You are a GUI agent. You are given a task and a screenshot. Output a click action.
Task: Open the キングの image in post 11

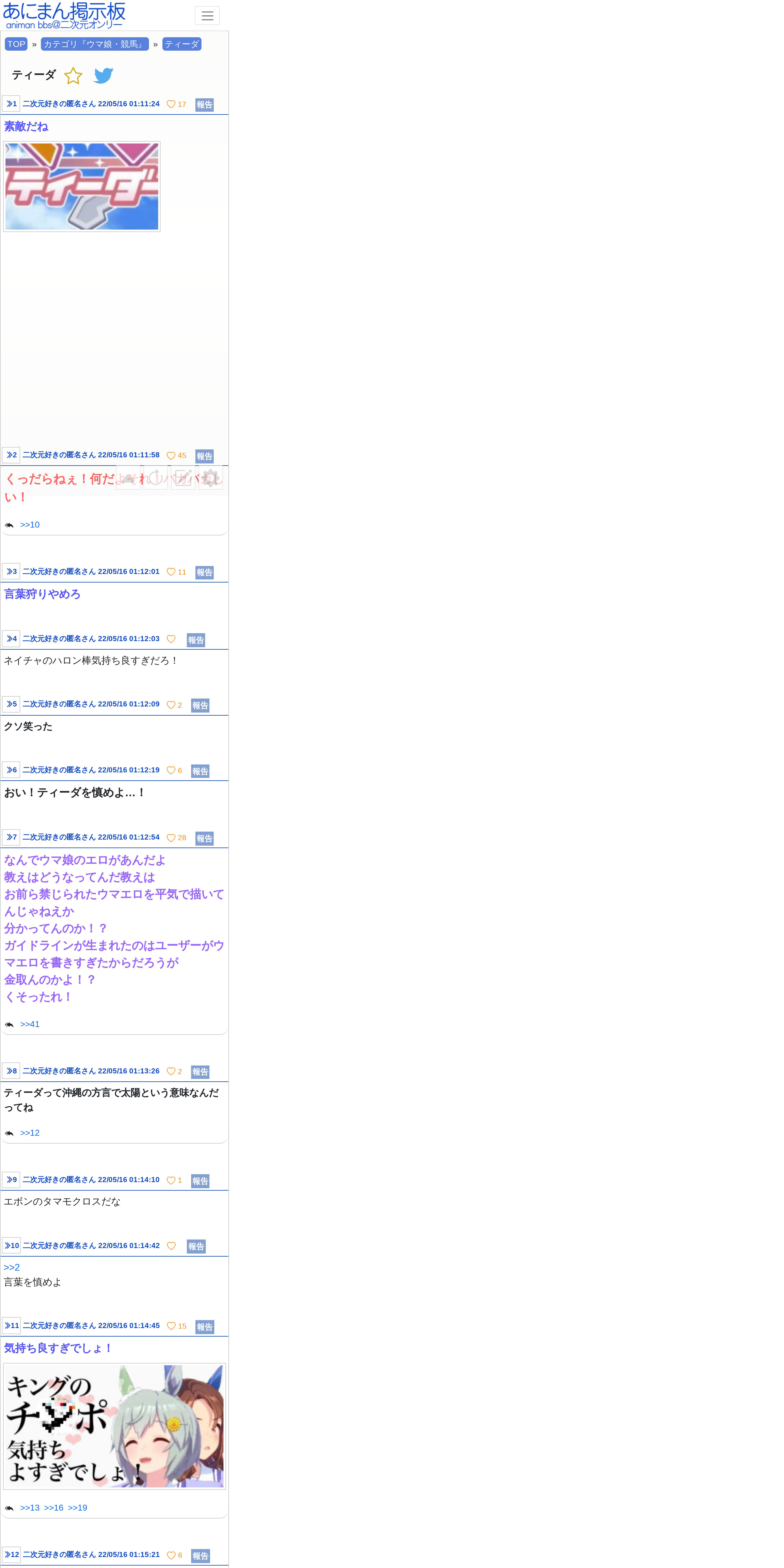(114, 1426)
